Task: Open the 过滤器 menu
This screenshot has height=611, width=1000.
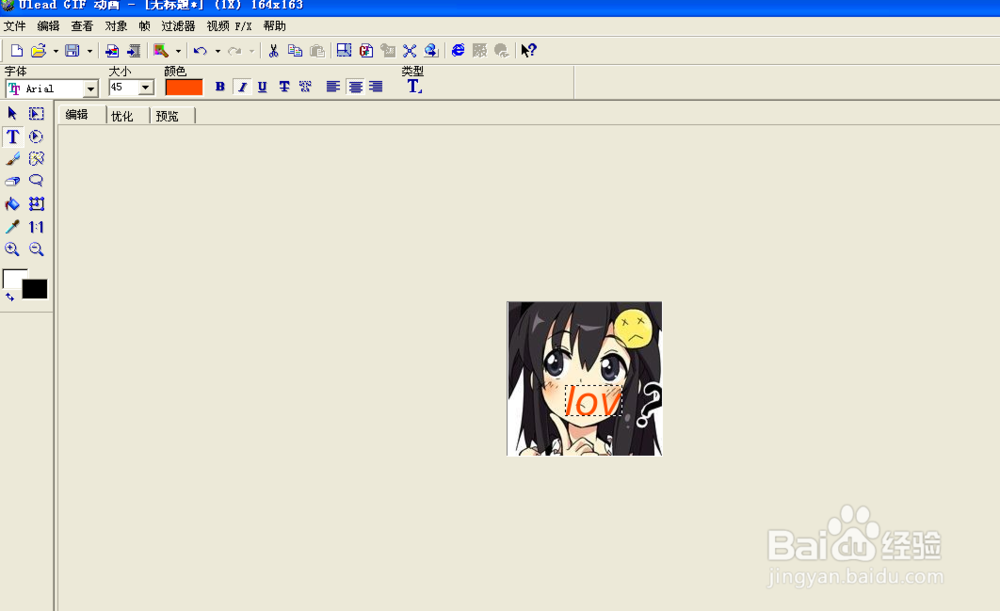Action: (178, 26)
